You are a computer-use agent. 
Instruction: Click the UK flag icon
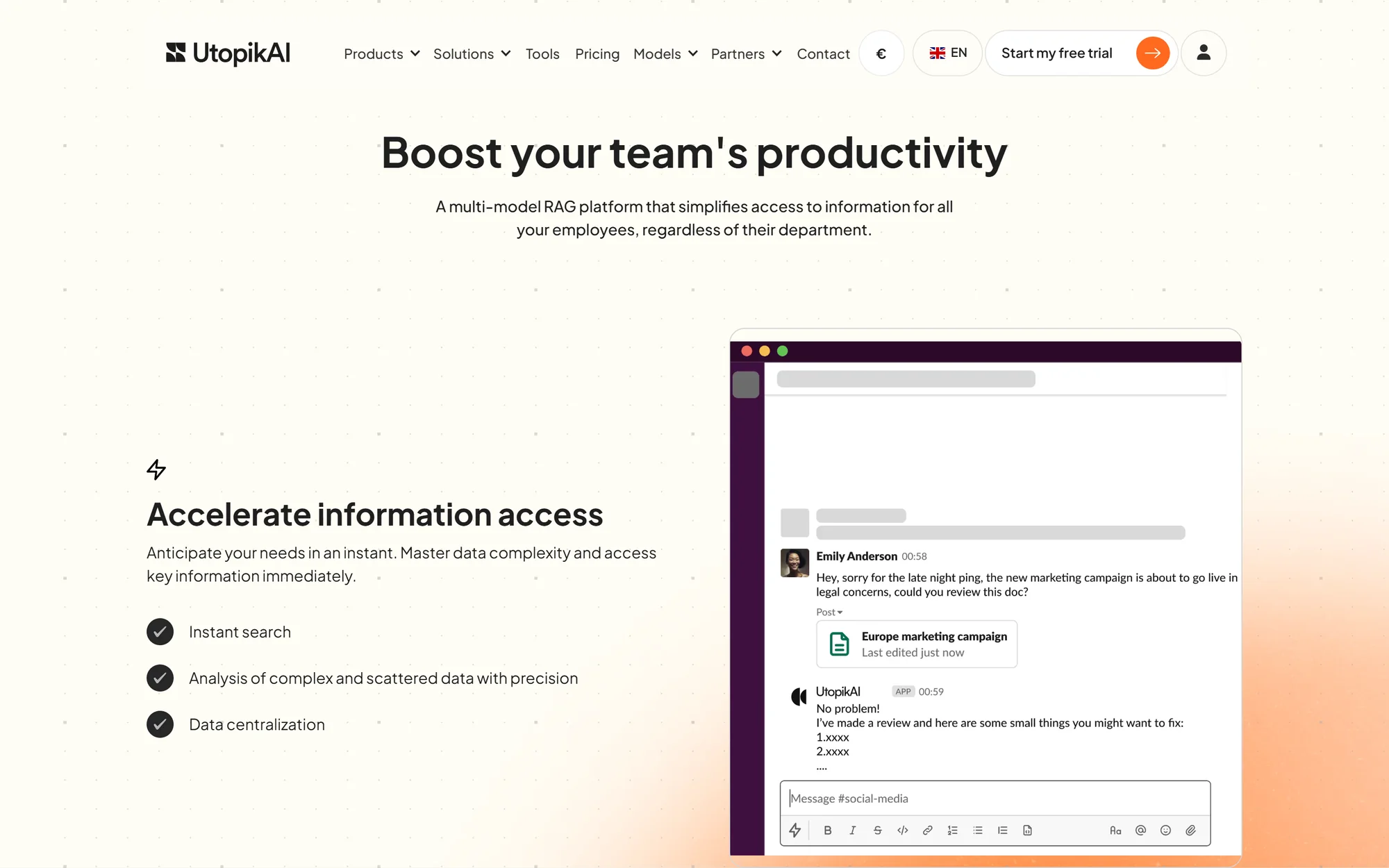[938, 53]
